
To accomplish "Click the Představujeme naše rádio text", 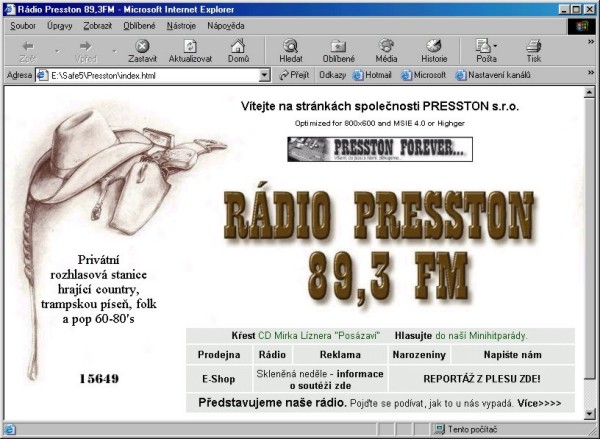I will (x=272, y=403).
